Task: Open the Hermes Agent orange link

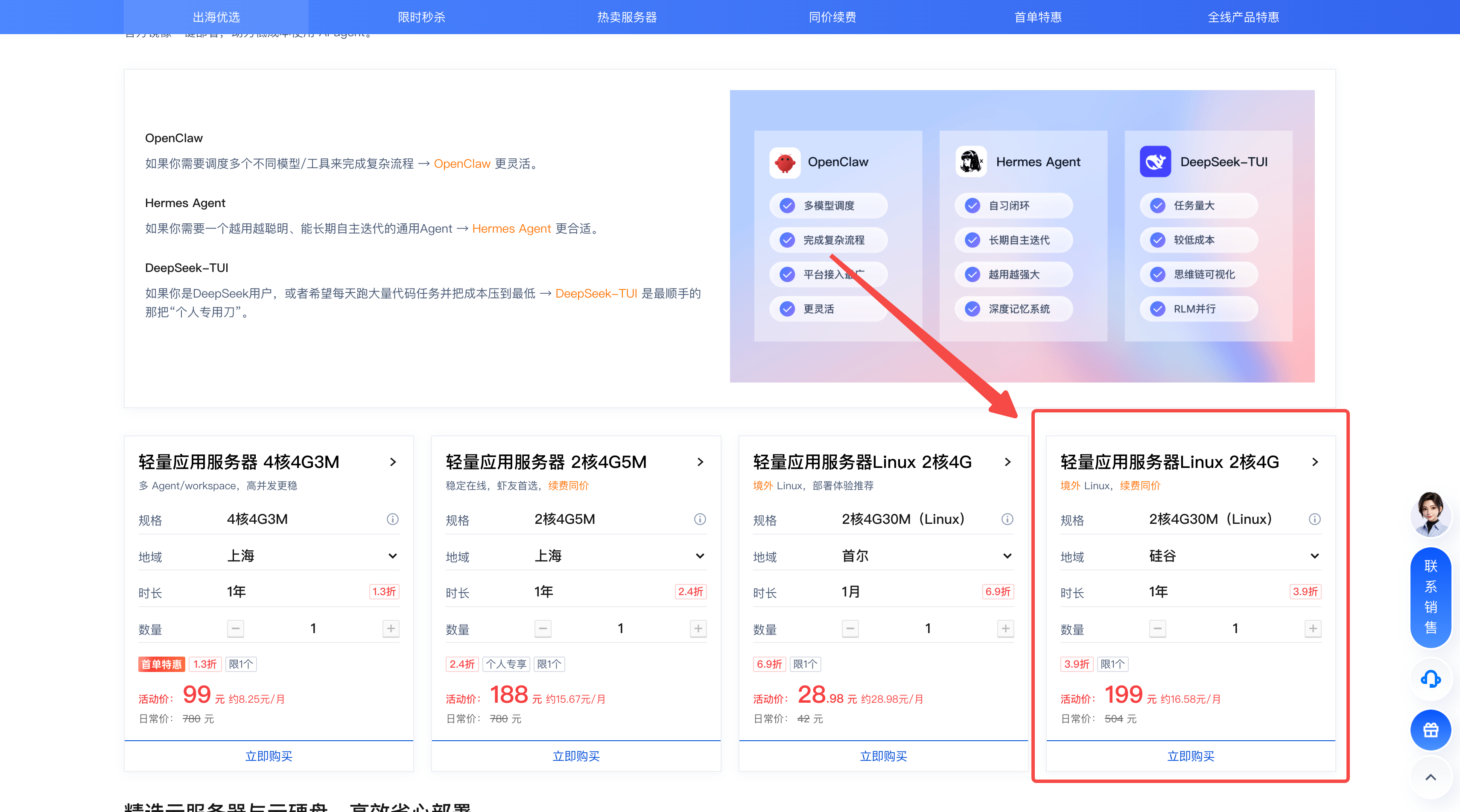Action: tap(511, 228)
